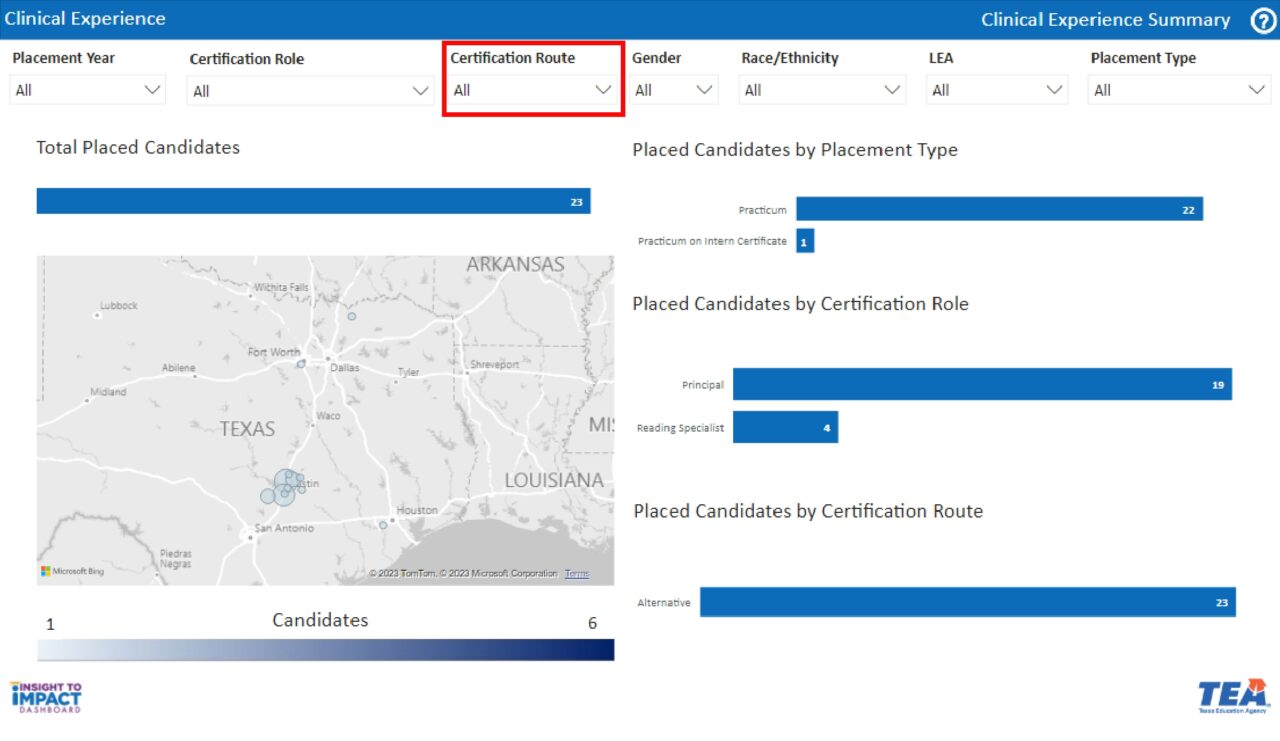The height and width of the screenshot is (741, 1280).
Task: Click the Practicum on Intern Certificate label
Action: [712, 241]
